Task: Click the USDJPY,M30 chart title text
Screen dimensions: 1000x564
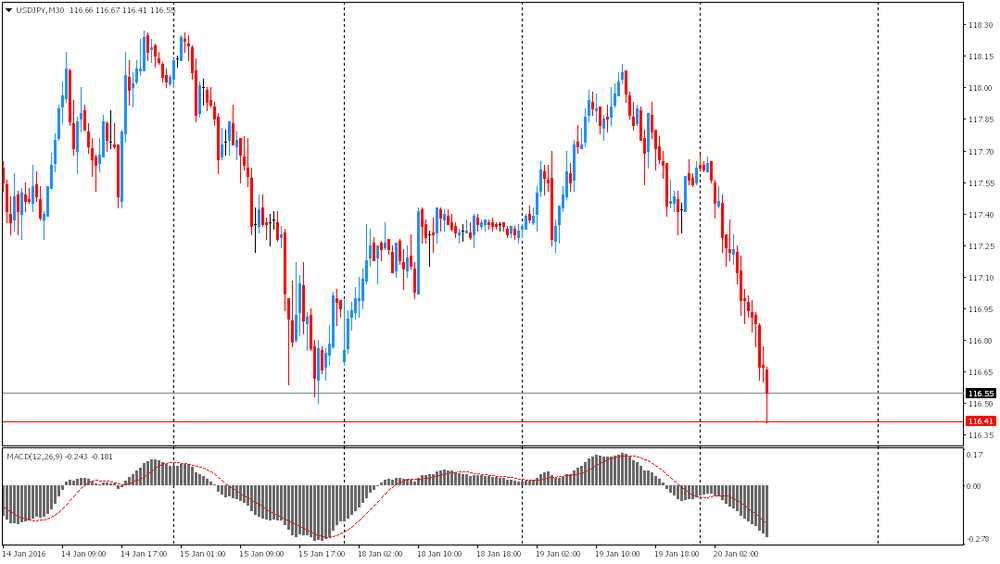Action: tap(40, 10)
